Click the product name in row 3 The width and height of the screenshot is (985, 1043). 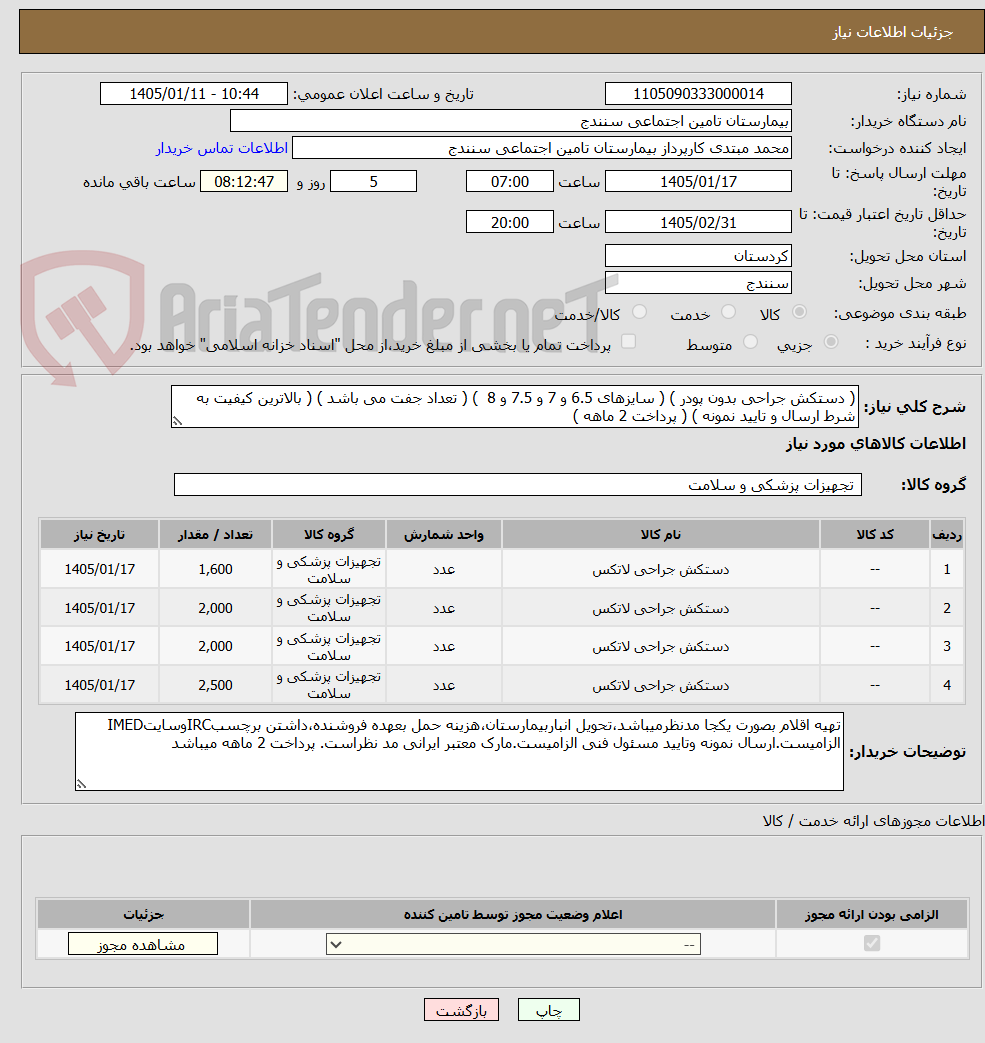click(x=660, y=646)
